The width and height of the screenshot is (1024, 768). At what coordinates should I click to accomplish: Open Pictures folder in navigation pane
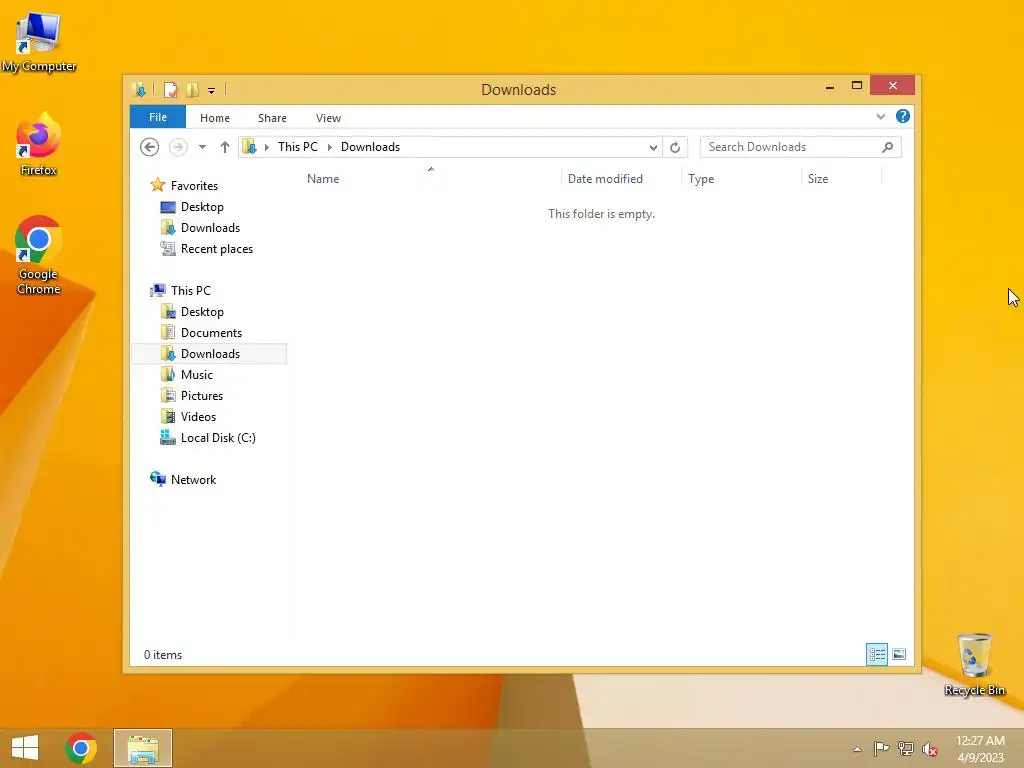pyautogui.click(x=201, y=396)
